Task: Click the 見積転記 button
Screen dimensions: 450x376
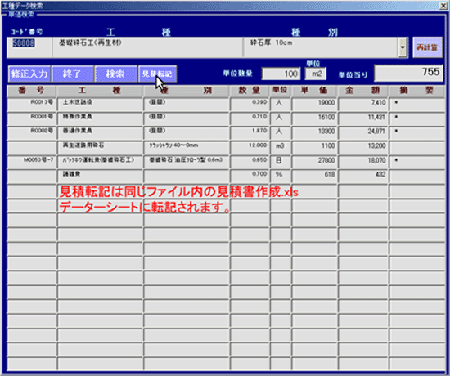Action: [157, 74]
